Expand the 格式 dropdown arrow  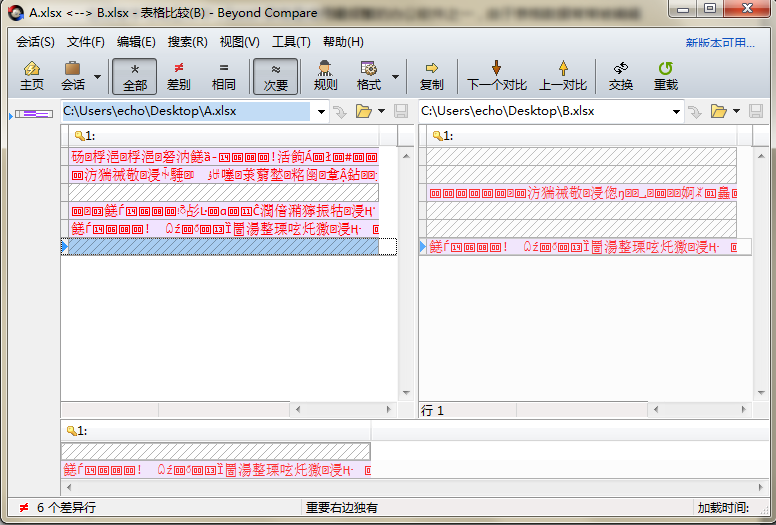click(395, 77)
